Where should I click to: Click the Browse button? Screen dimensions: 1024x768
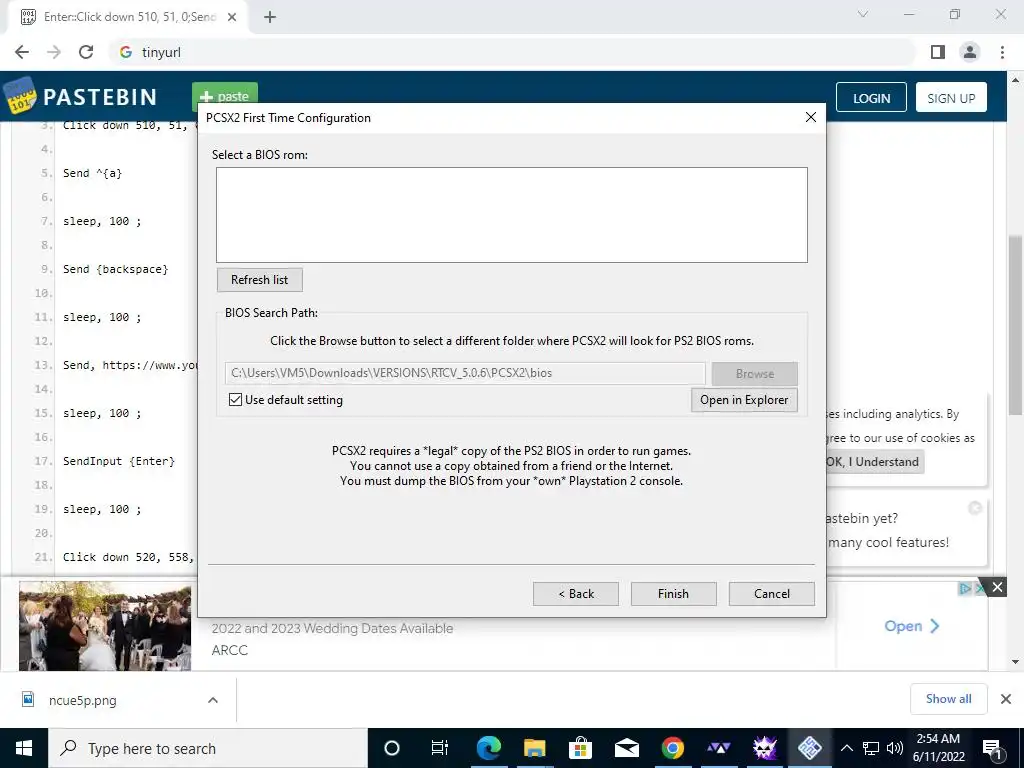click(754, 374)
